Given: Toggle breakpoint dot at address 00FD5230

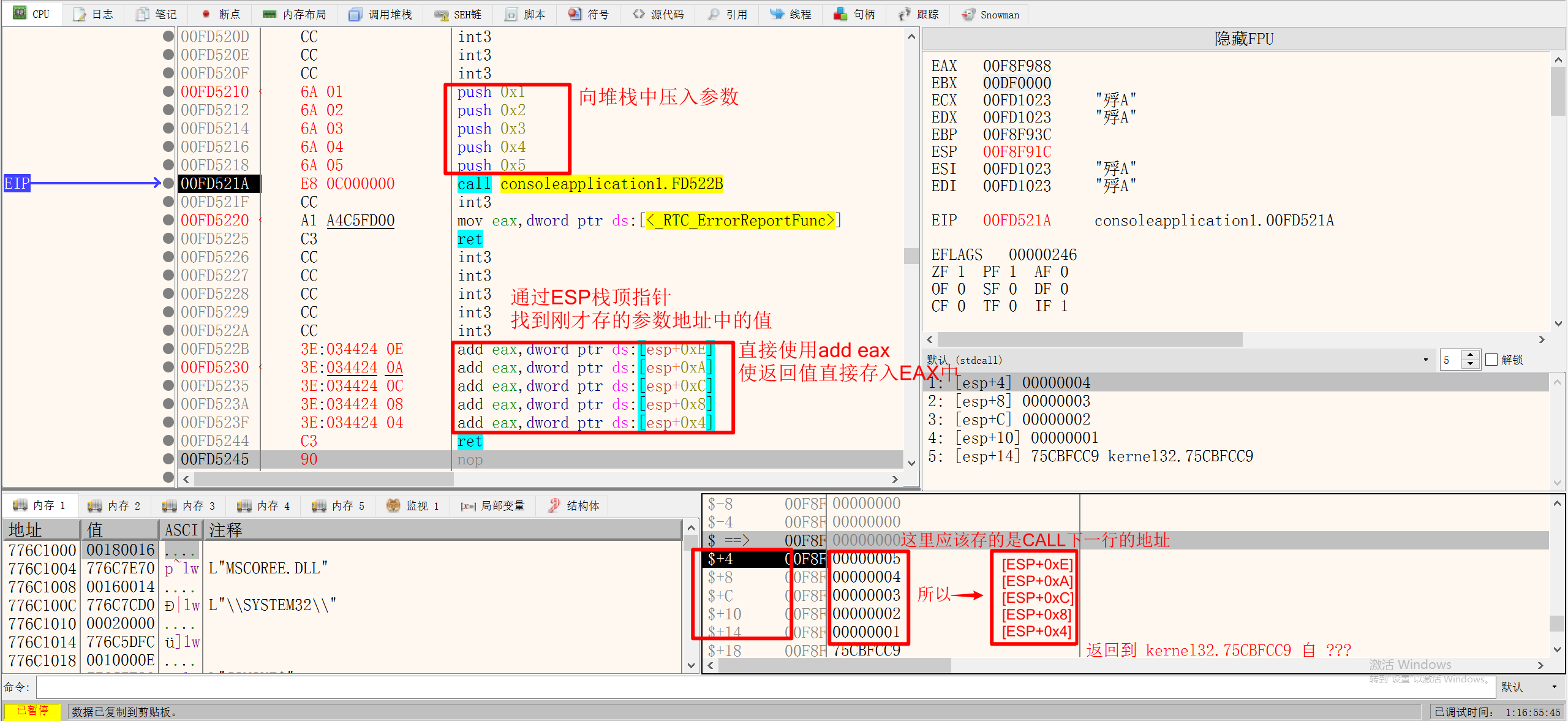Looking at the screenshot, I should click(168, 366).
